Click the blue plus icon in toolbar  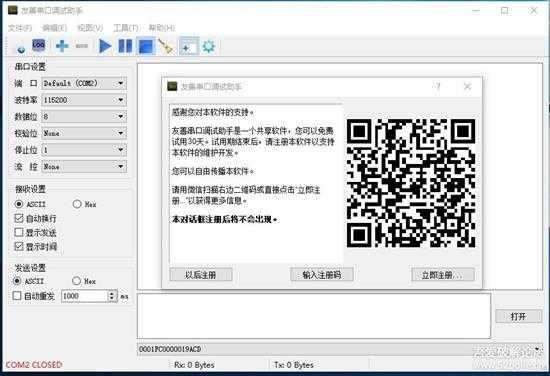coord(62,46)
